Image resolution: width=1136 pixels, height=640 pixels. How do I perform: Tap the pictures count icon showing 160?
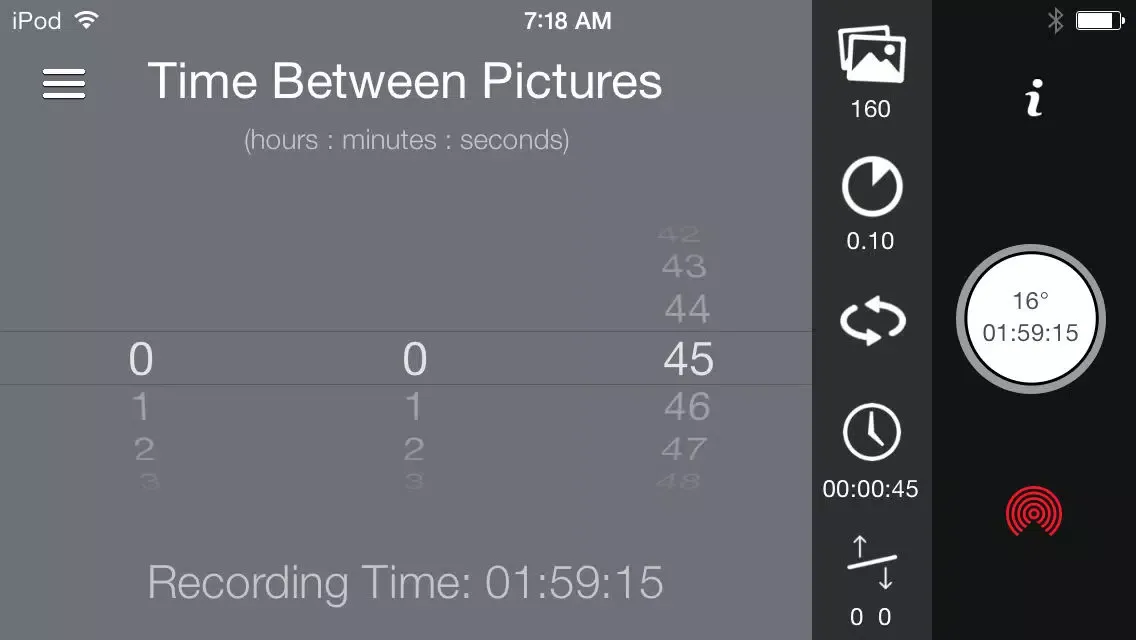tap(872, 55)
